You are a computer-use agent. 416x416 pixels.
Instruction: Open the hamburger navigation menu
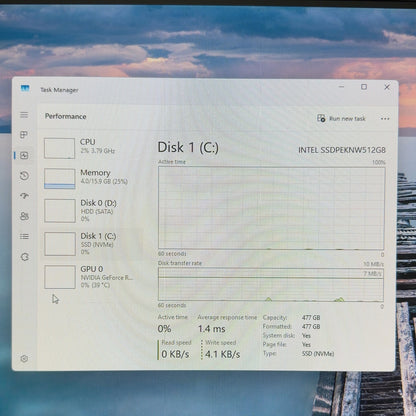(x=24, y=115)
